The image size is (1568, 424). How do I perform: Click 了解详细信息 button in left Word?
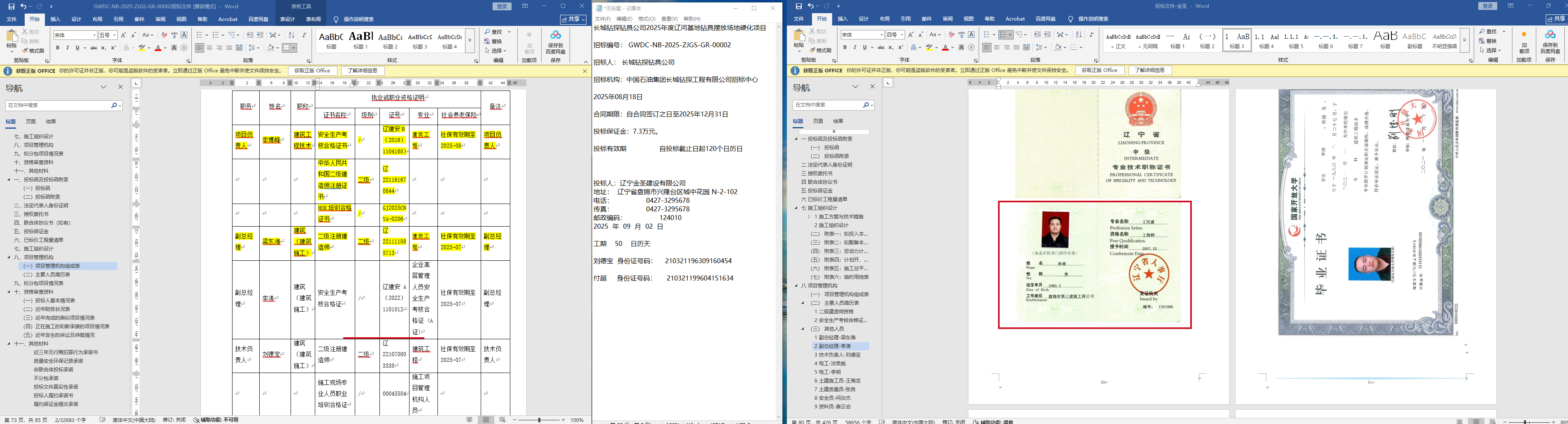363,71
